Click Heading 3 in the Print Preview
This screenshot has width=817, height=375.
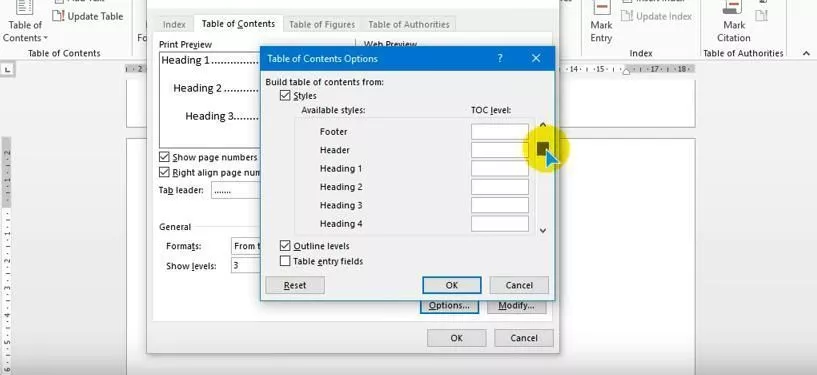coord(209,116)
